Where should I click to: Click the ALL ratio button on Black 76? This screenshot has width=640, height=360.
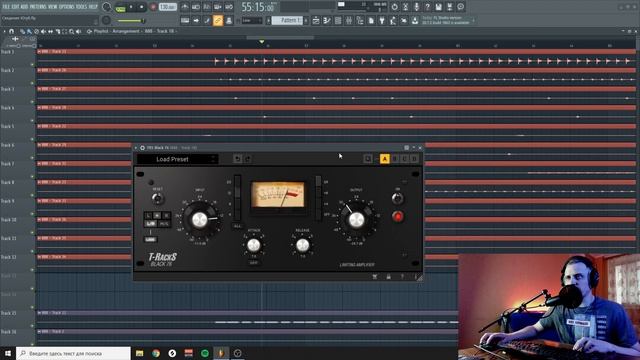[x=237, y=226]
